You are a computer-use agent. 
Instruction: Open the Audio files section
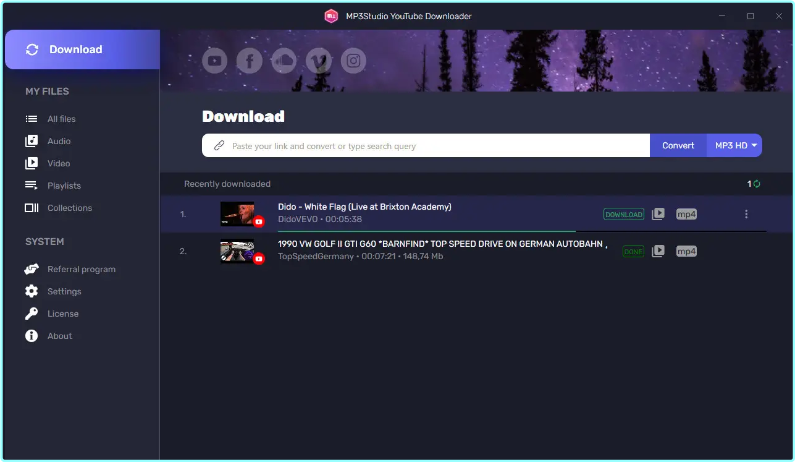(59, 141)
